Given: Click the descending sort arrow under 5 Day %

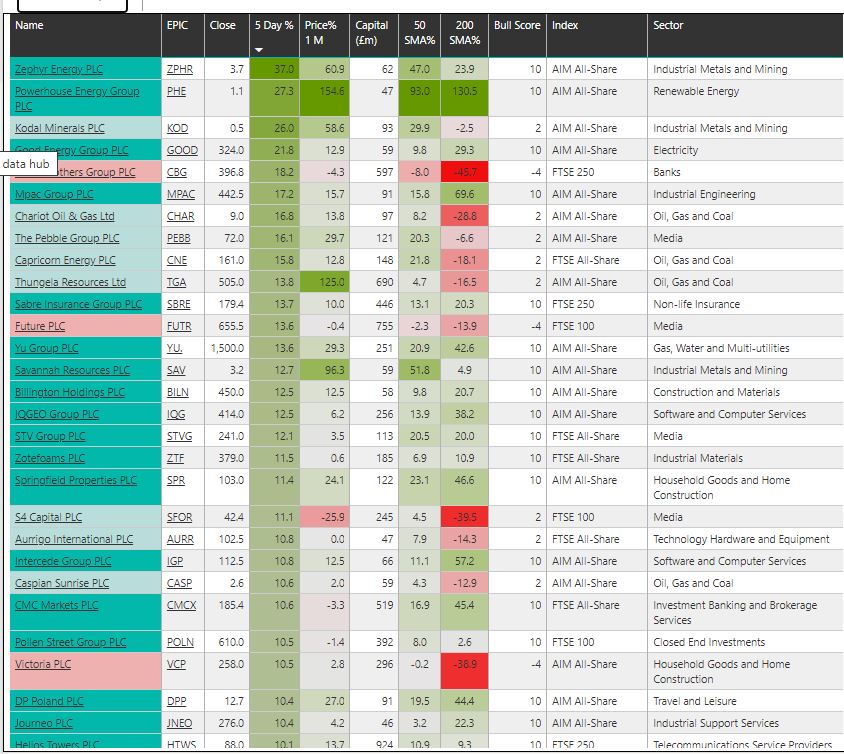Looking at the screenshot, I should point(259,50).
